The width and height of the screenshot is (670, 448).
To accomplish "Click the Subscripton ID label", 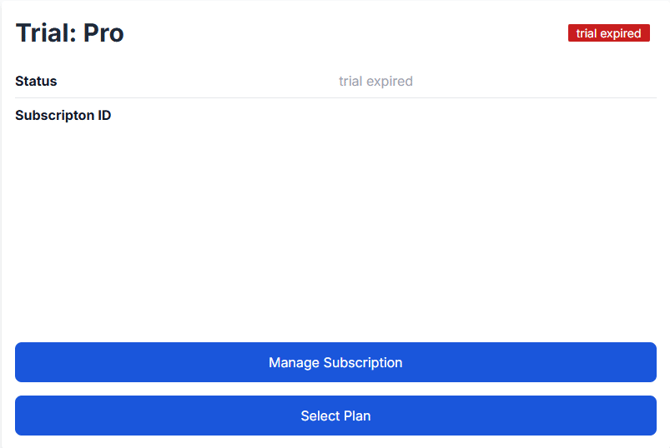I will pyautogui.click(x=63, y=115).
